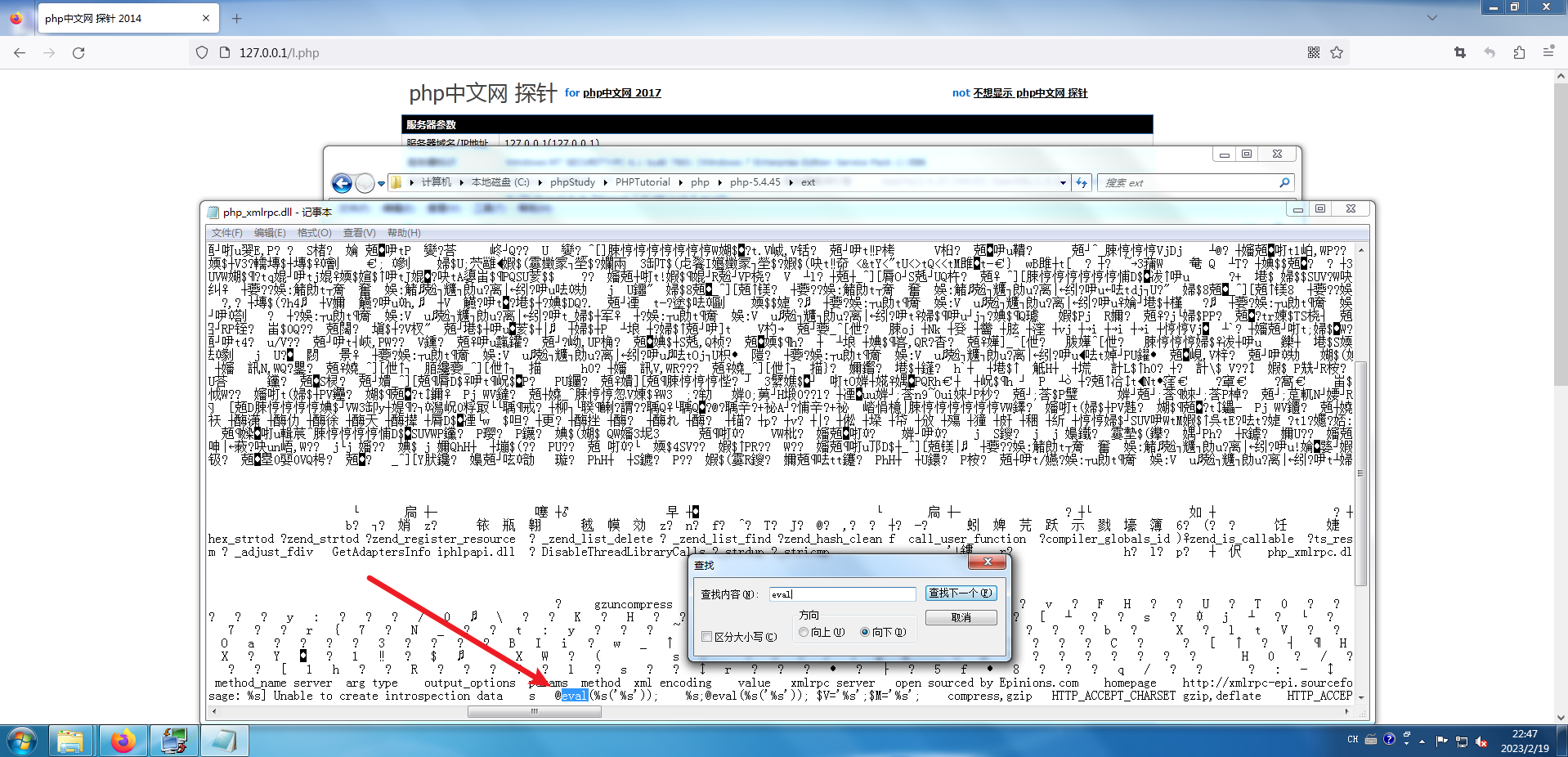
Task: Click the Explorer window forward arrow
Action: [365, 183]
